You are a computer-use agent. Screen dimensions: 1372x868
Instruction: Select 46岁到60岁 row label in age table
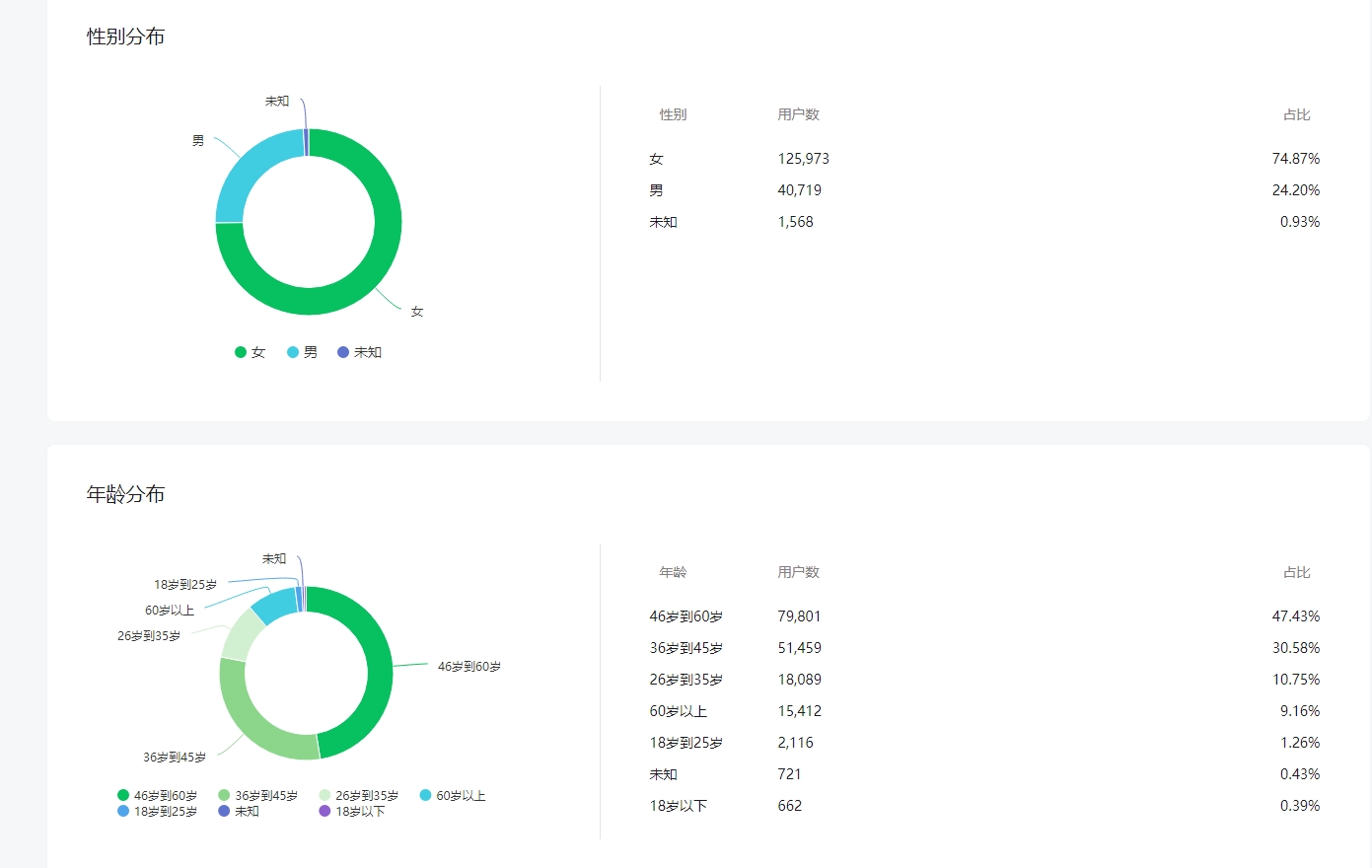click(x=686, y=616)
